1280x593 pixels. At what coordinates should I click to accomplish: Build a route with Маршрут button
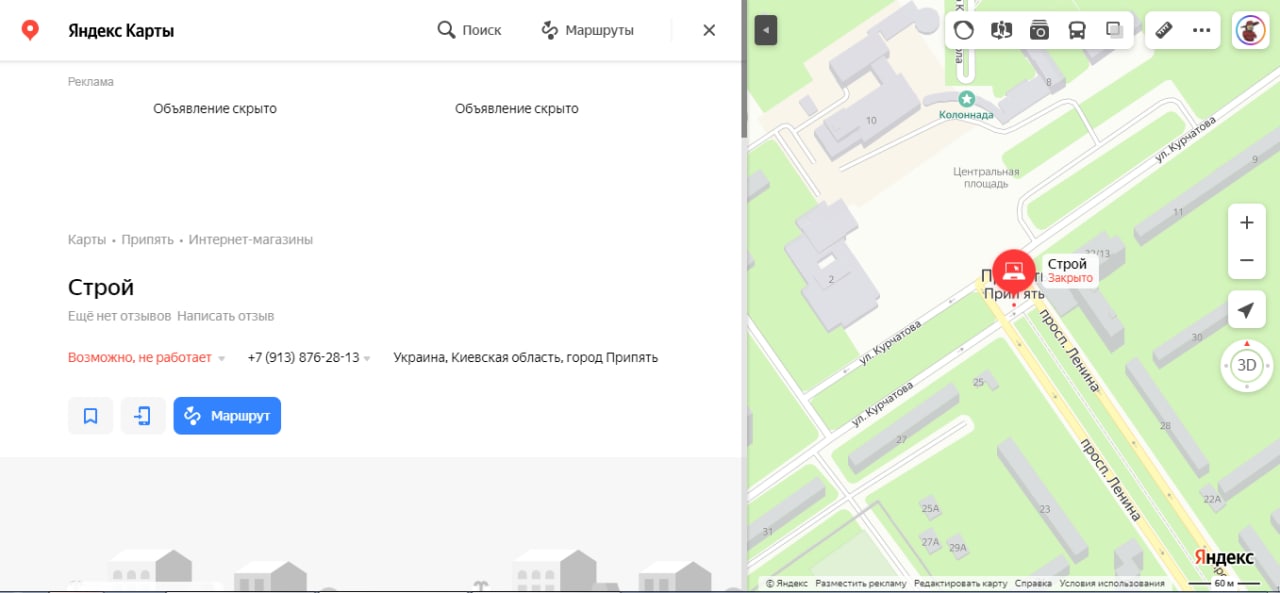tap(227, 416)
